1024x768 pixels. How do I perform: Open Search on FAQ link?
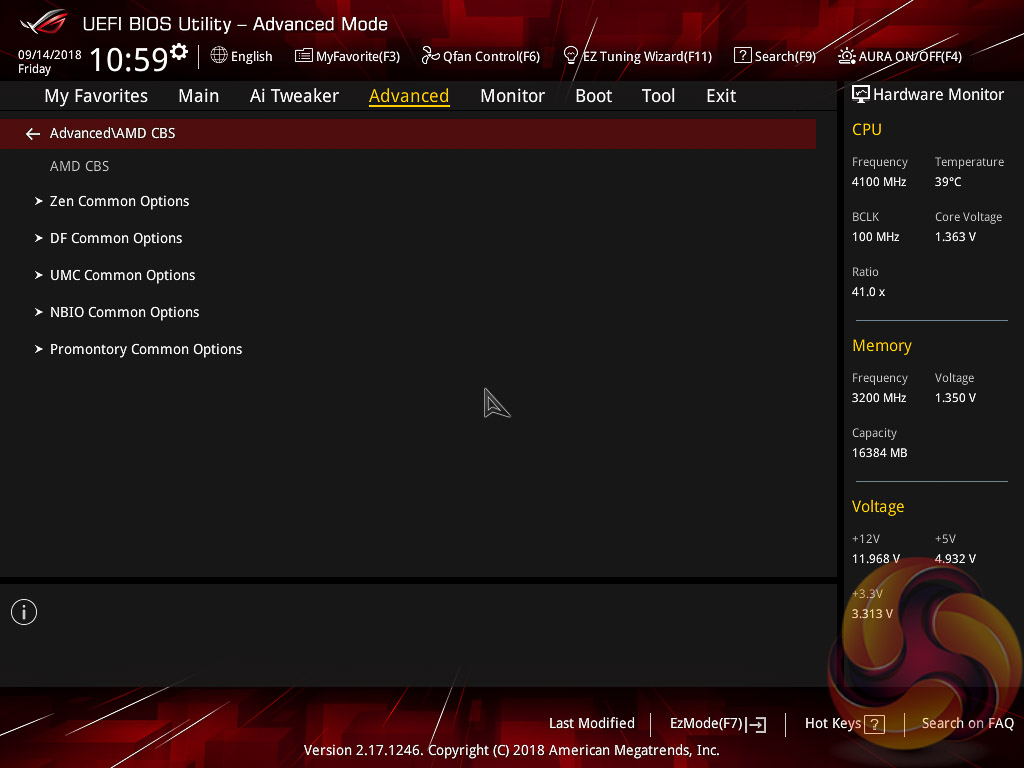tap(968, 724)
